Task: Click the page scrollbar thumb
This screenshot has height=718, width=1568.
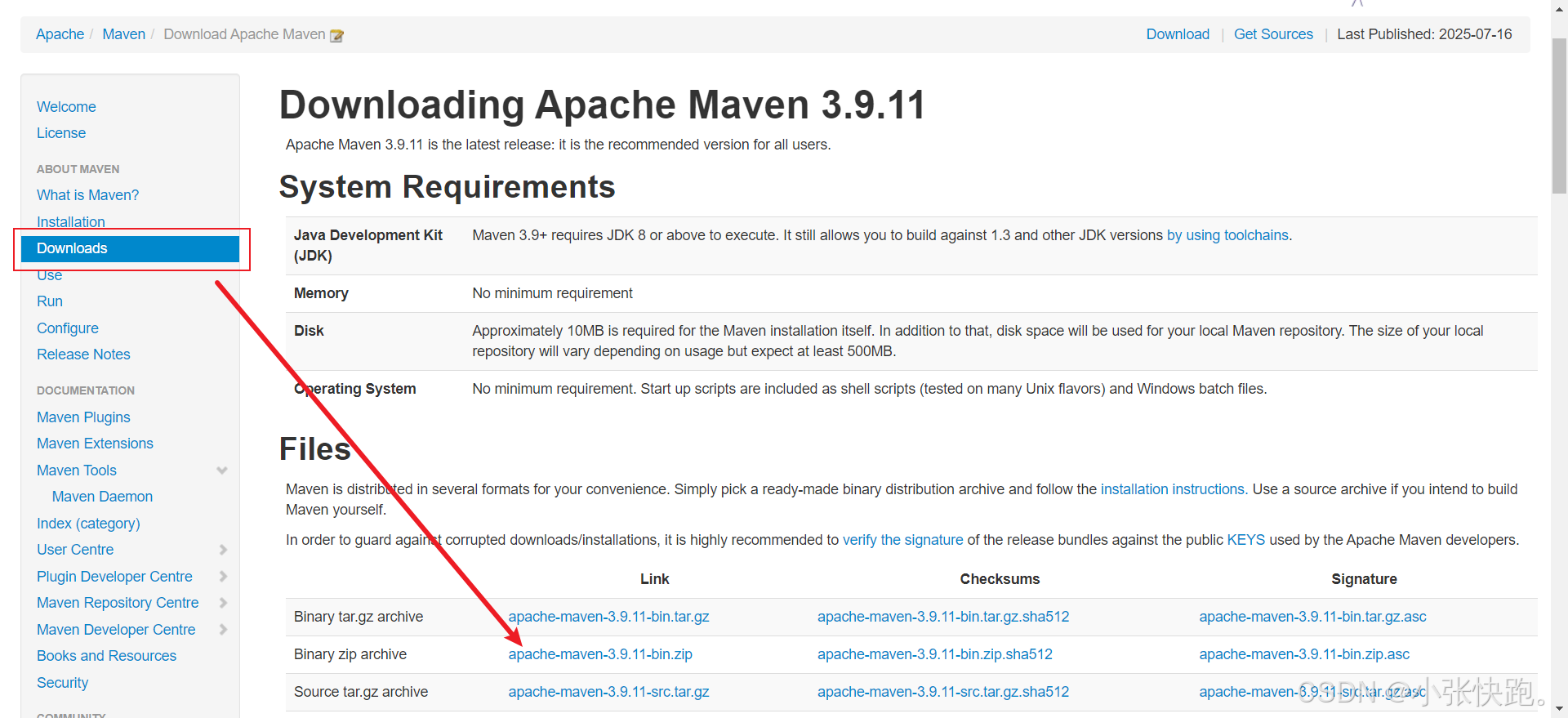Action: pos(1559,114)
